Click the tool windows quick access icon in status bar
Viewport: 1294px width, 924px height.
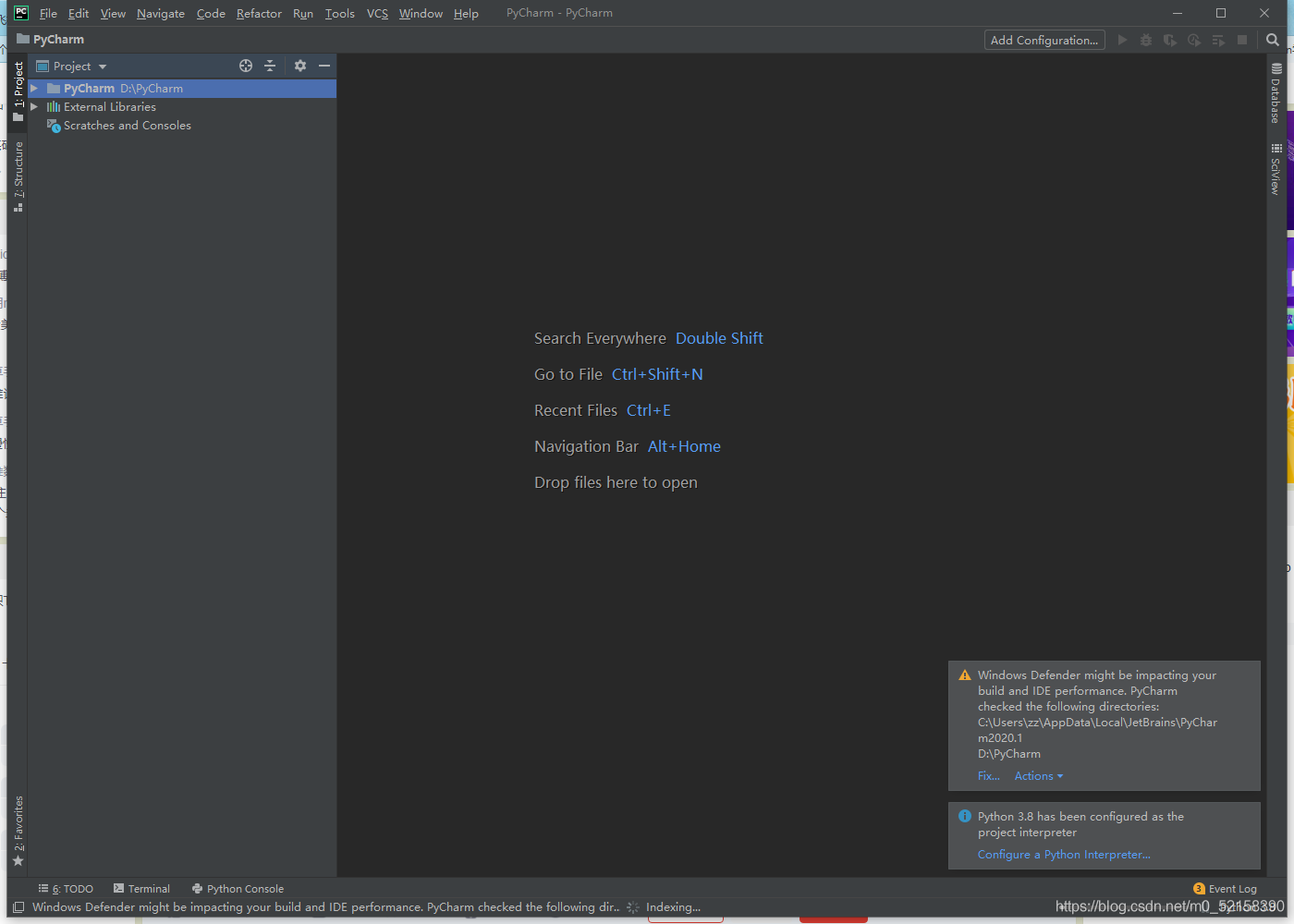(x=18, y=907)
